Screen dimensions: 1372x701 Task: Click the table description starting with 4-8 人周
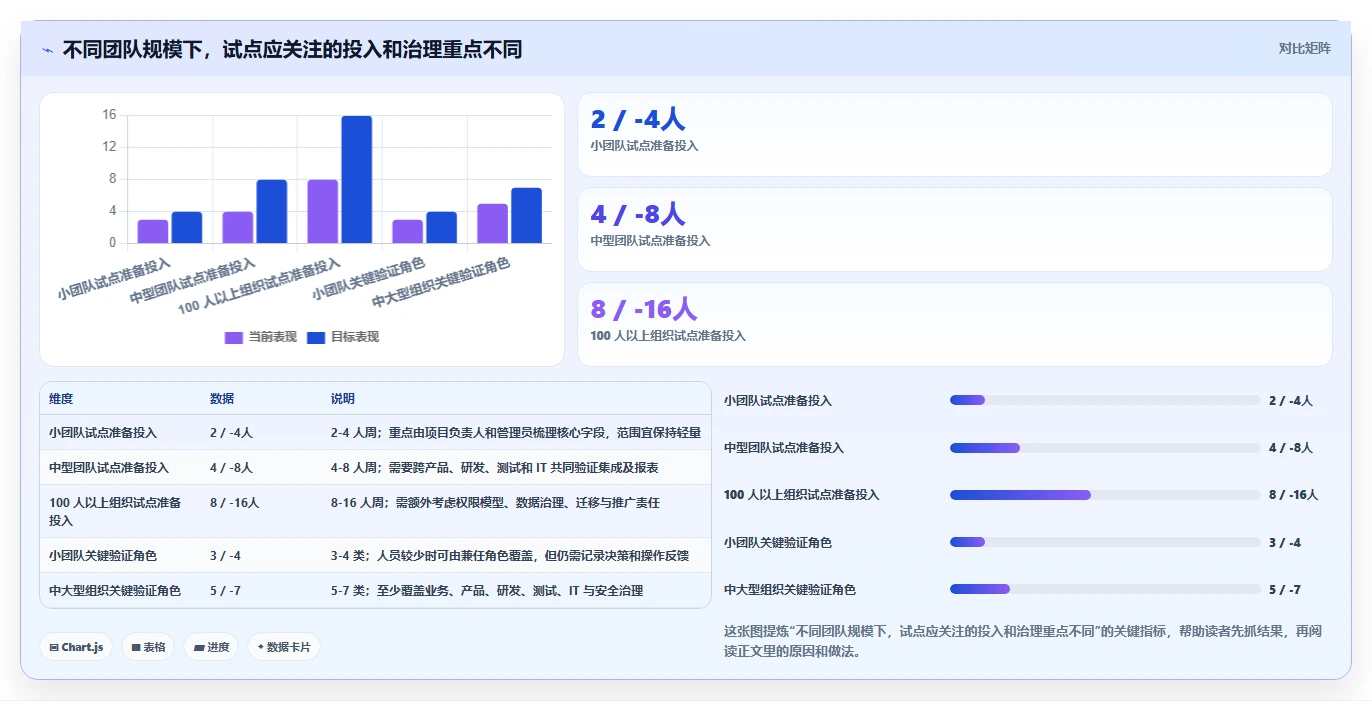pyautogui.click(x=495, y=467)
